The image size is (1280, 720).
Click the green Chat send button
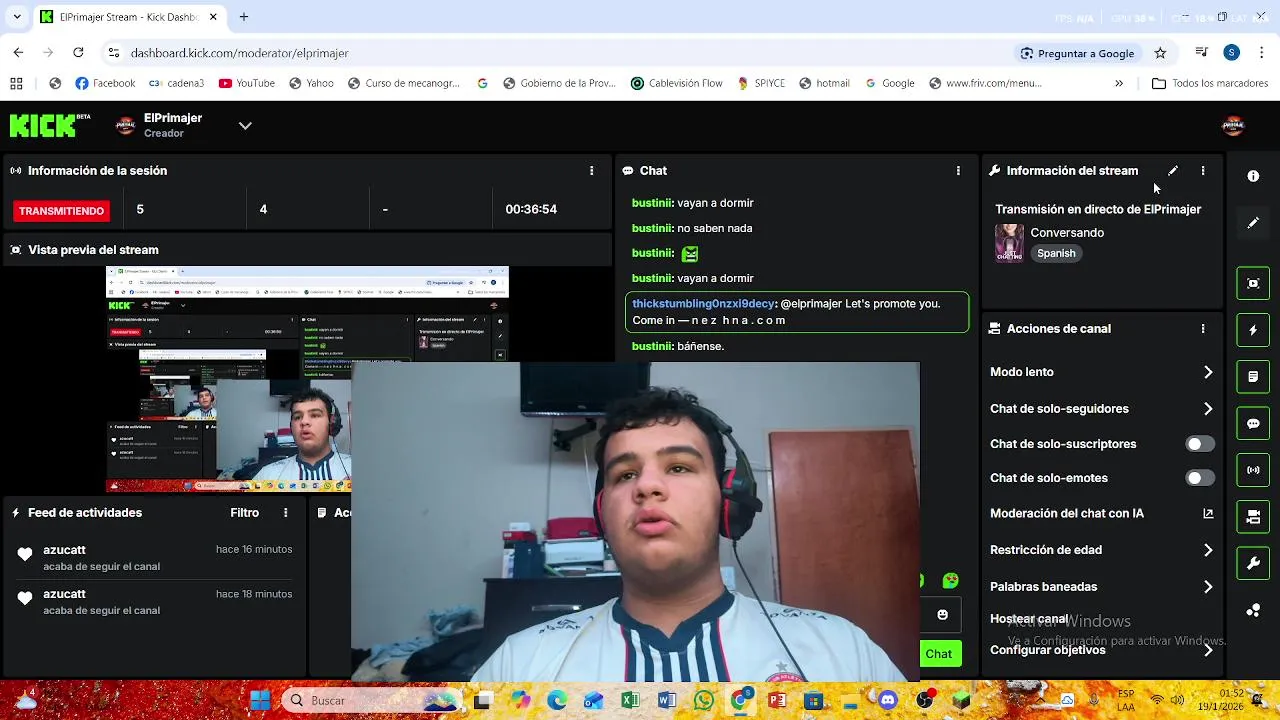pyautogui.click(x=939, y=654)
